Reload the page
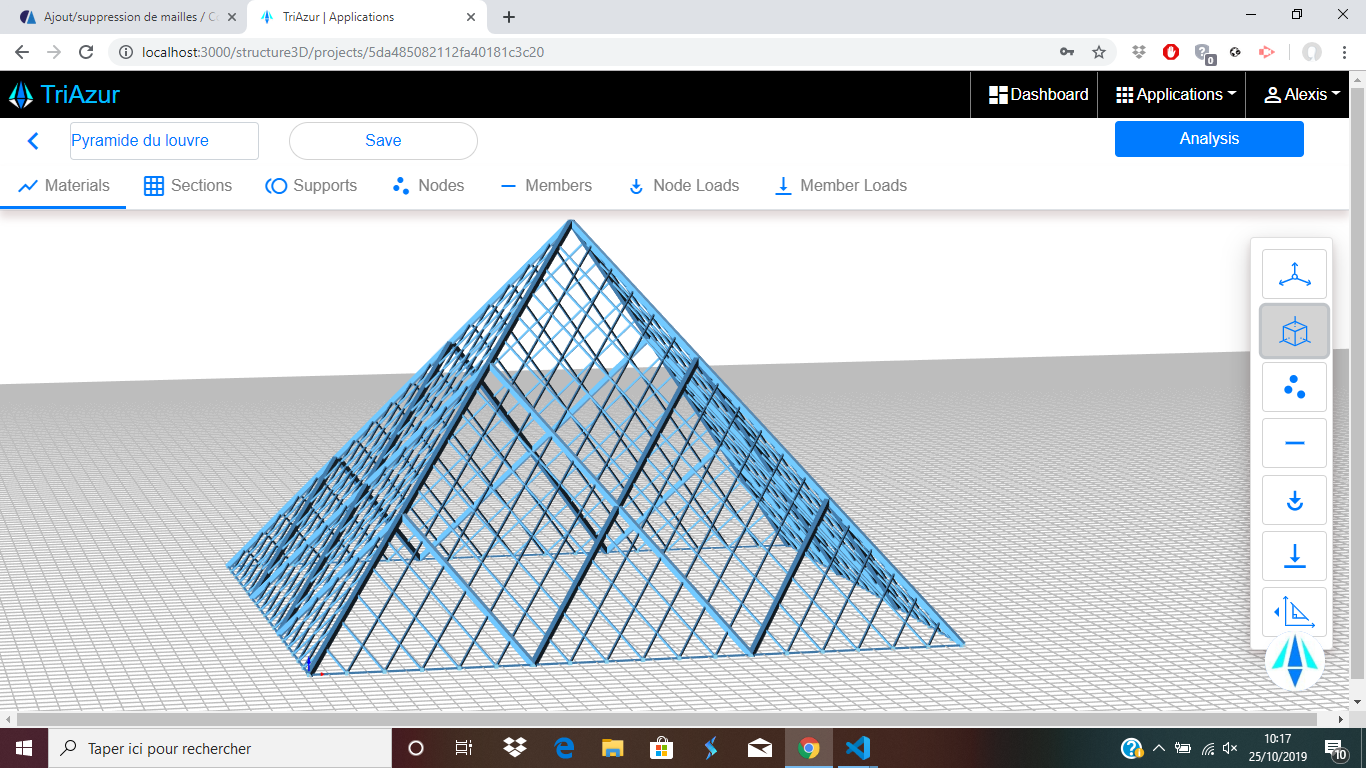 click(86, 52)
